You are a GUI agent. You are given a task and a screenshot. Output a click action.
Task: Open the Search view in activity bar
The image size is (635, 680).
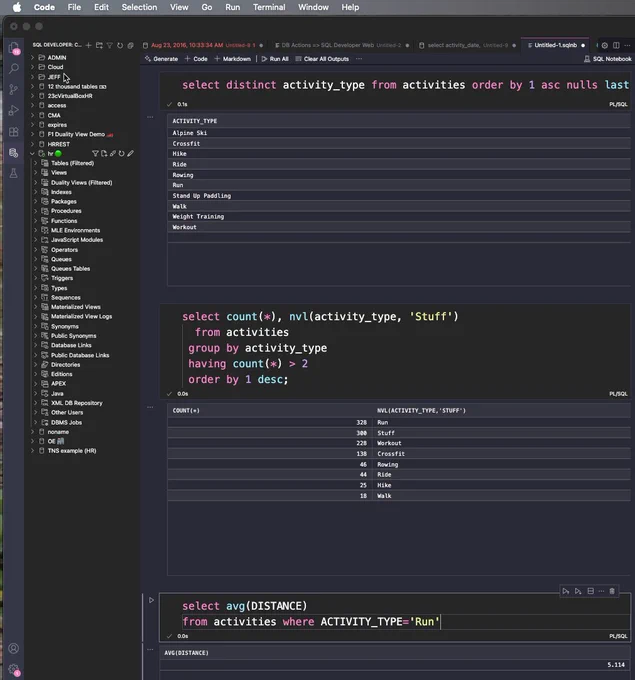click(x=14, y=69)
